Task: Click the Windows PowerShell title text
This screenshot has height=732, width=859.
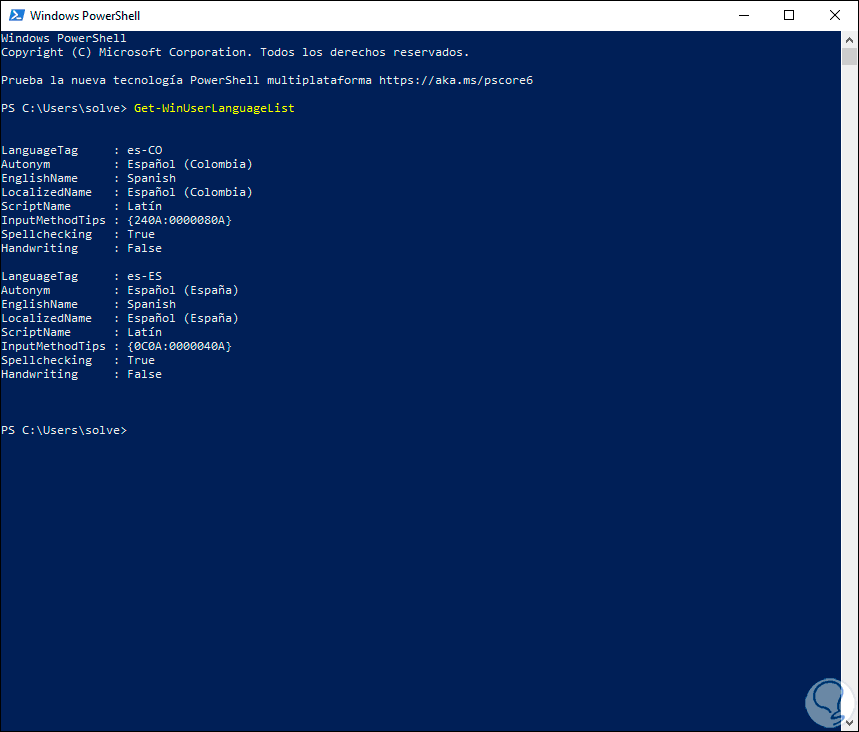Action: pos(85,16)
